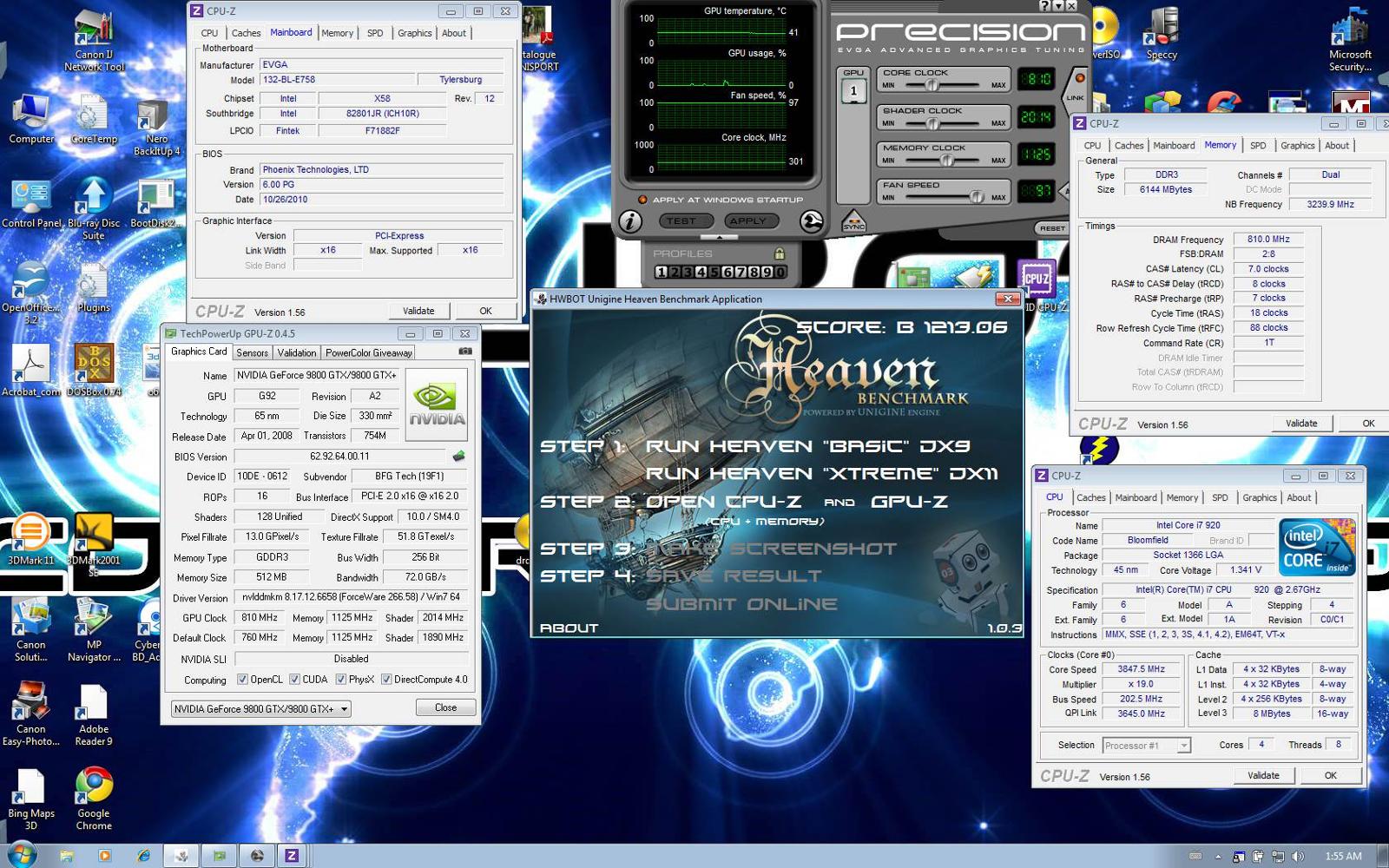Click the NVIDIA logo in GPU-Z

(x=436, y=404)
